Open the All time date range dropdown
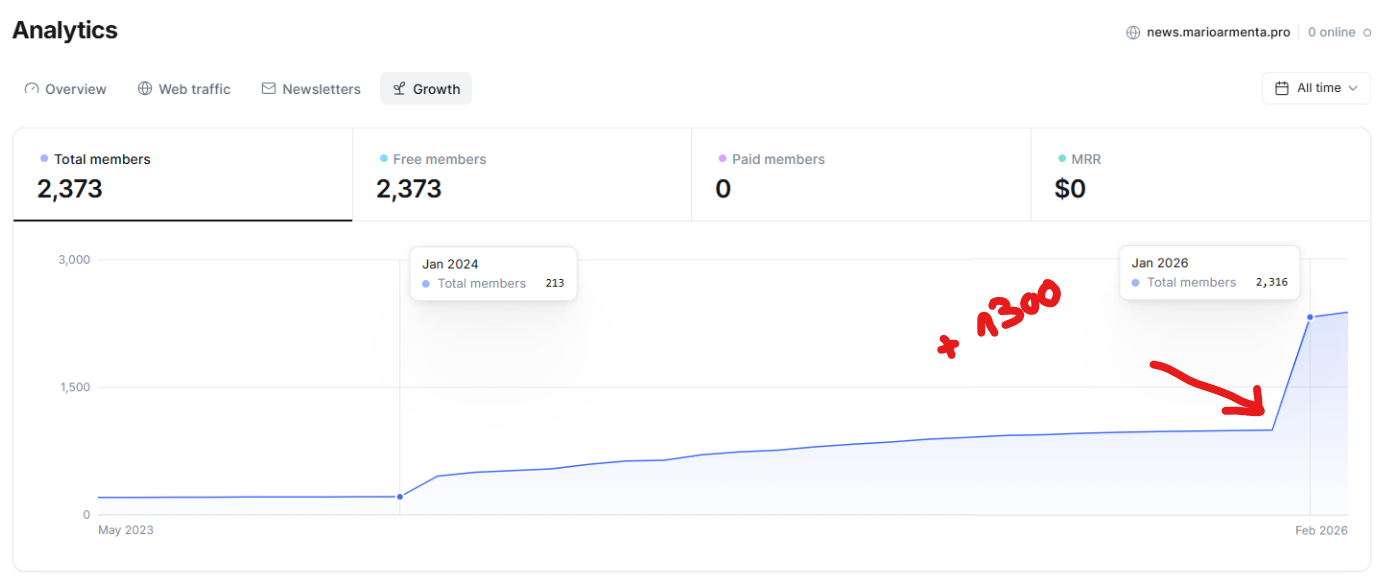 pos(1316,88)
